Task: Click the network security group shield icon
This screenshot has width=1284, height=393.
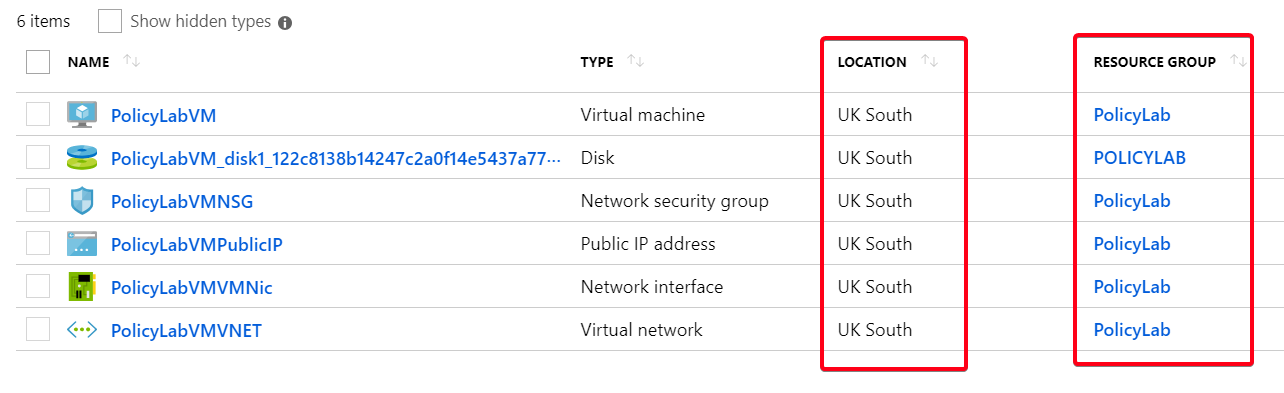Action: (81, 201)
